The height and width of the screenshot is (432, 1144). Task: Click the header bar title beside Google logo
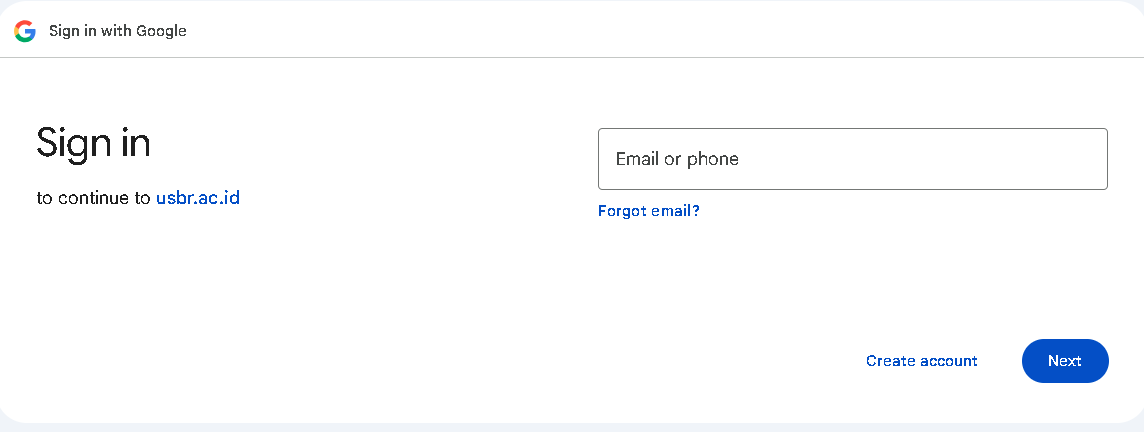coord(118,31)
